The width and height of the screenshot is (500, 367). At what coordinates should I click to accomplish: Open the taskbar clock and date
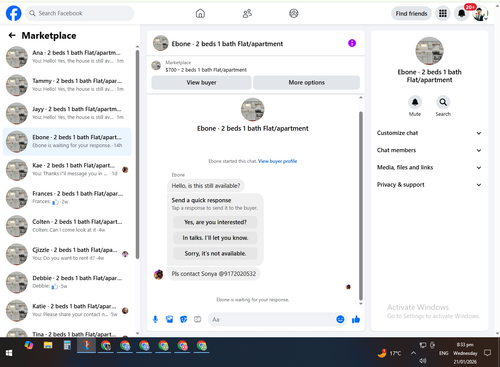465,353
